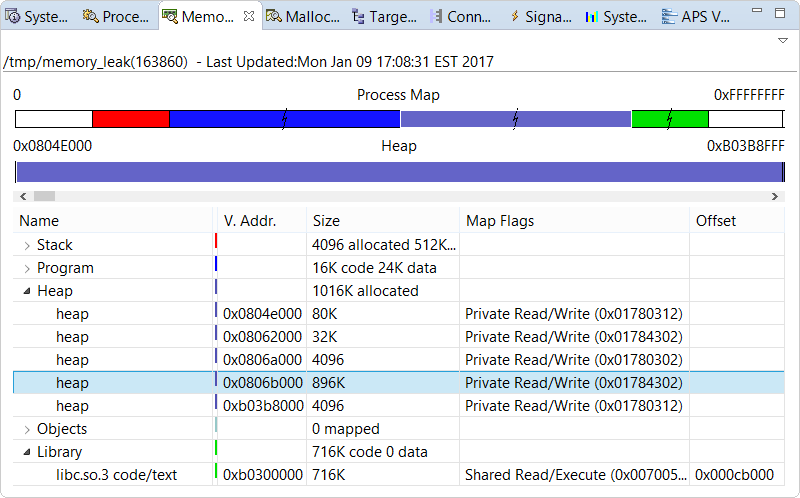The image size is (800, 498).
Task: Close the Memory Information tab
Action: point(248,16)
